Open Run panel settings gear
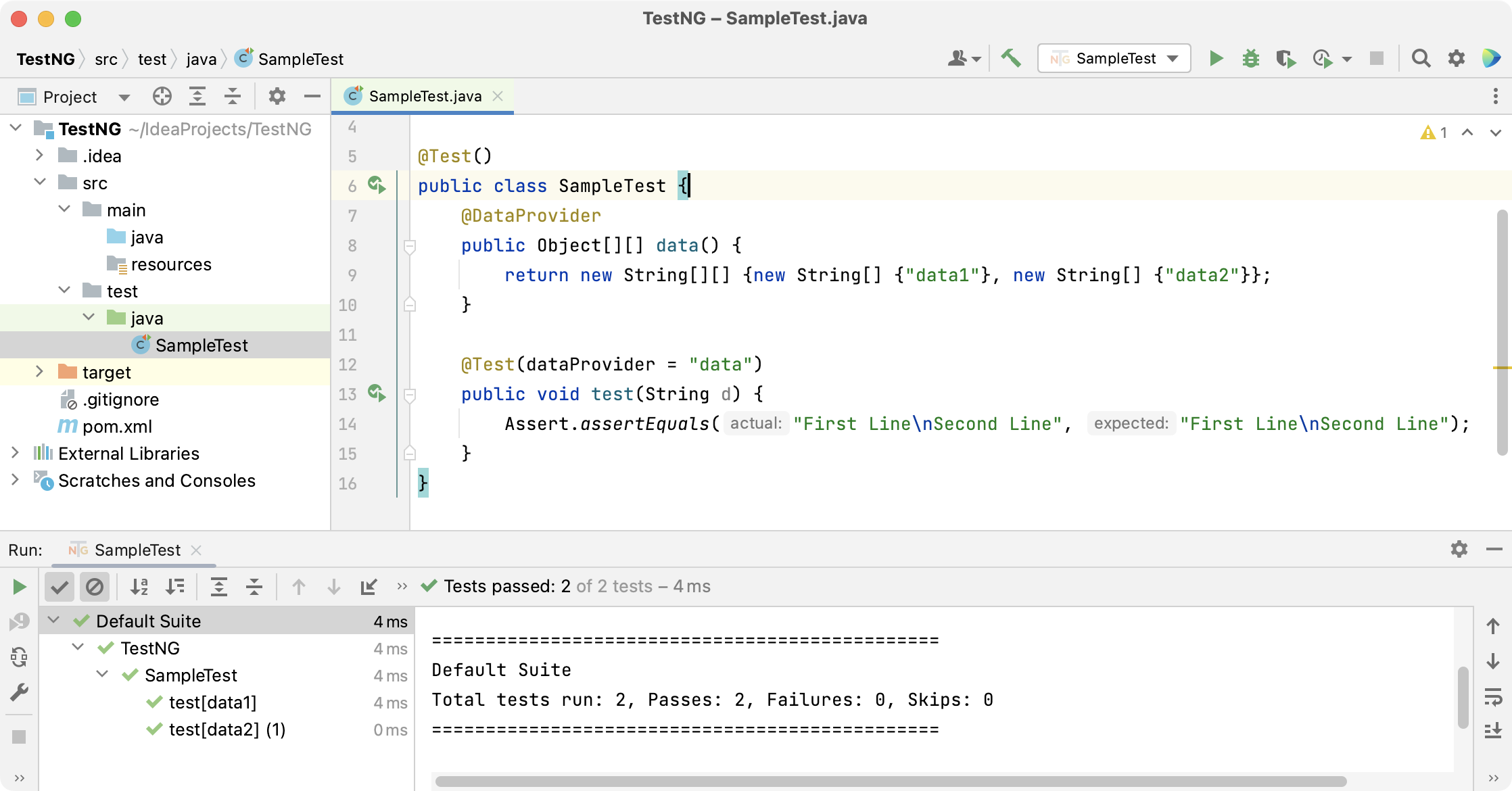This screenshot has width=1512, height=791. click(1459, 550)
